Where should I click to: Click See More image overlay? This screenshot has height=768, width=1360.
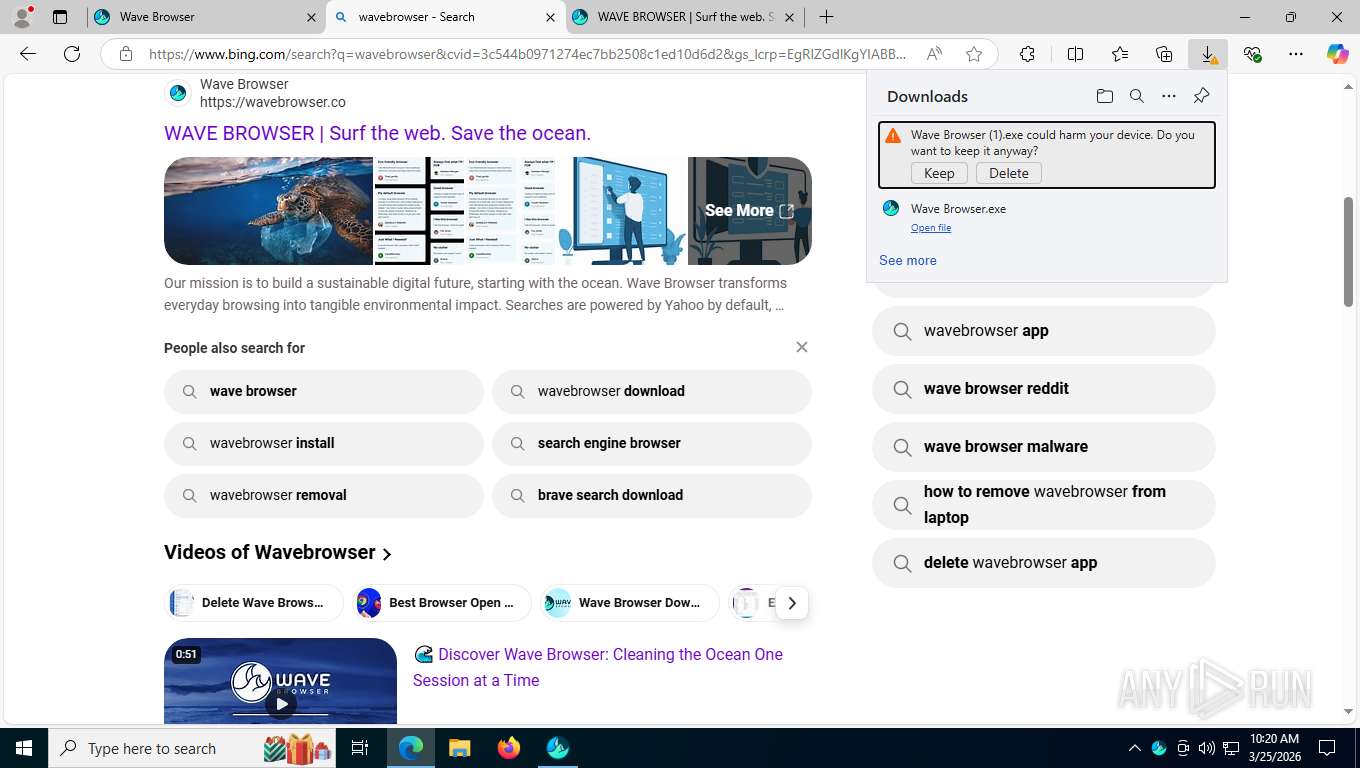(x=749, y=210)
